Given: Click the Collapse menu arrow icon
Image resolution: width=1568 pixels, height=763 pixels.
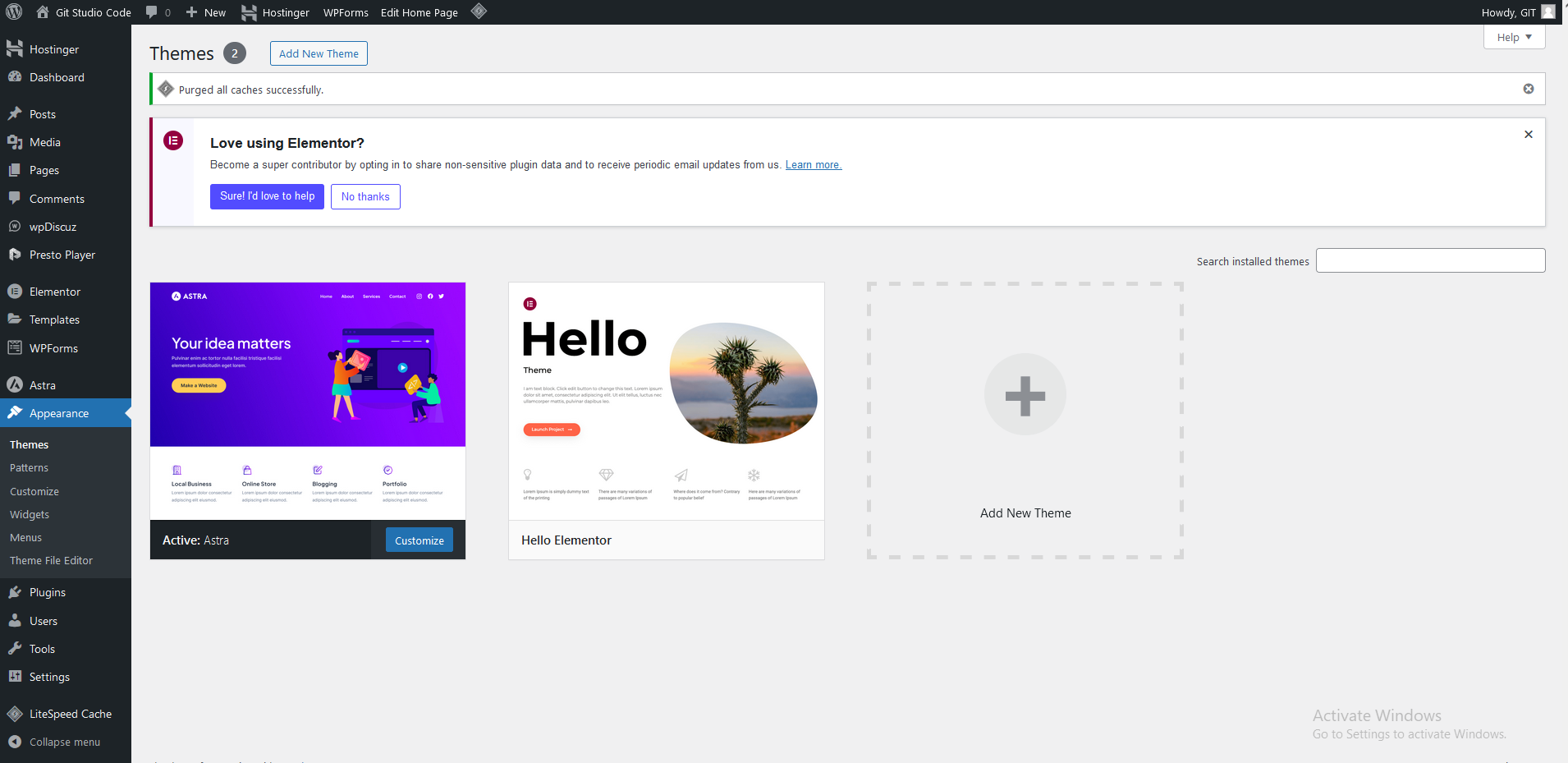Looking at the screenshot, I should click(x=15, y=742).
